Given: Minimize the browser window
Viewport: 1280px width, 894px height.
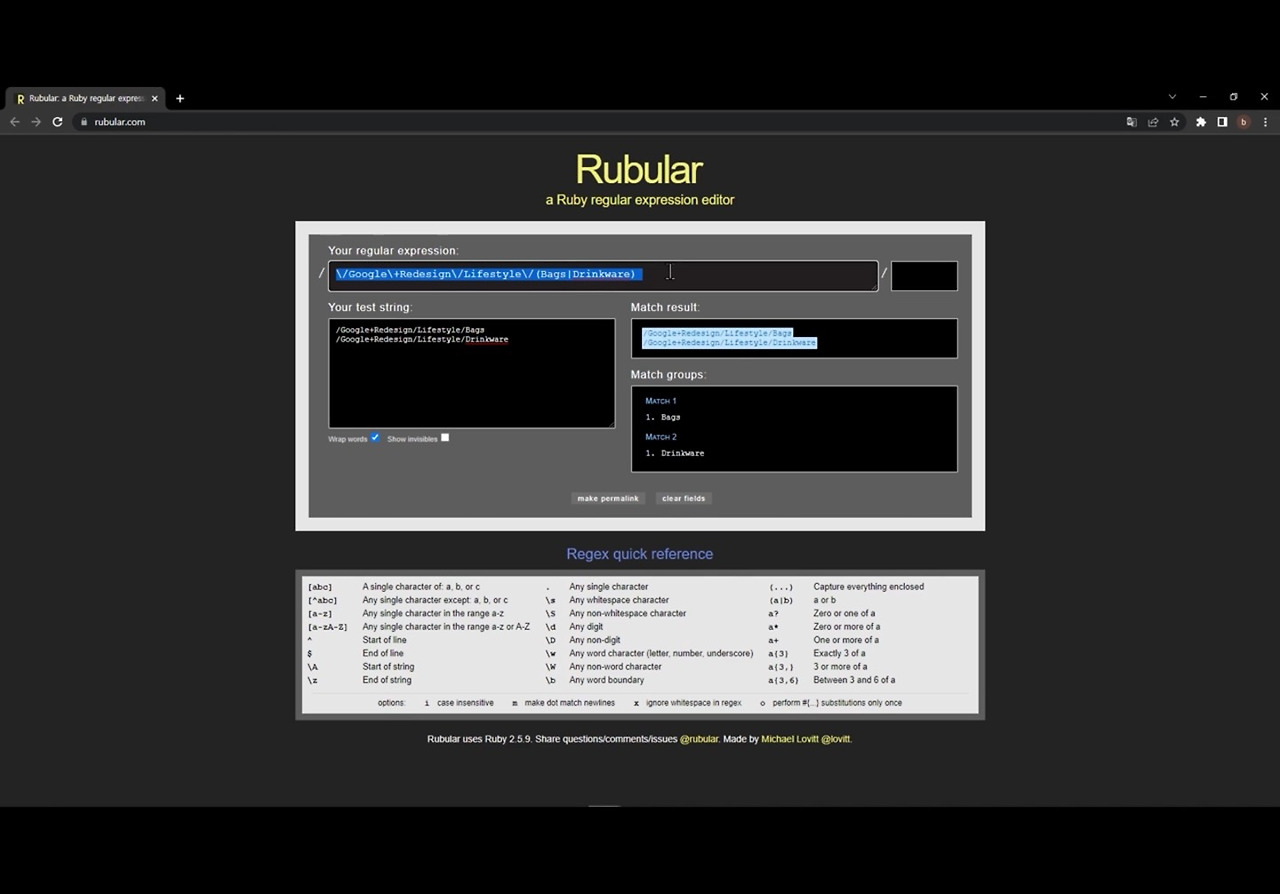Looking at the screenshot, I should point(1203,97).
